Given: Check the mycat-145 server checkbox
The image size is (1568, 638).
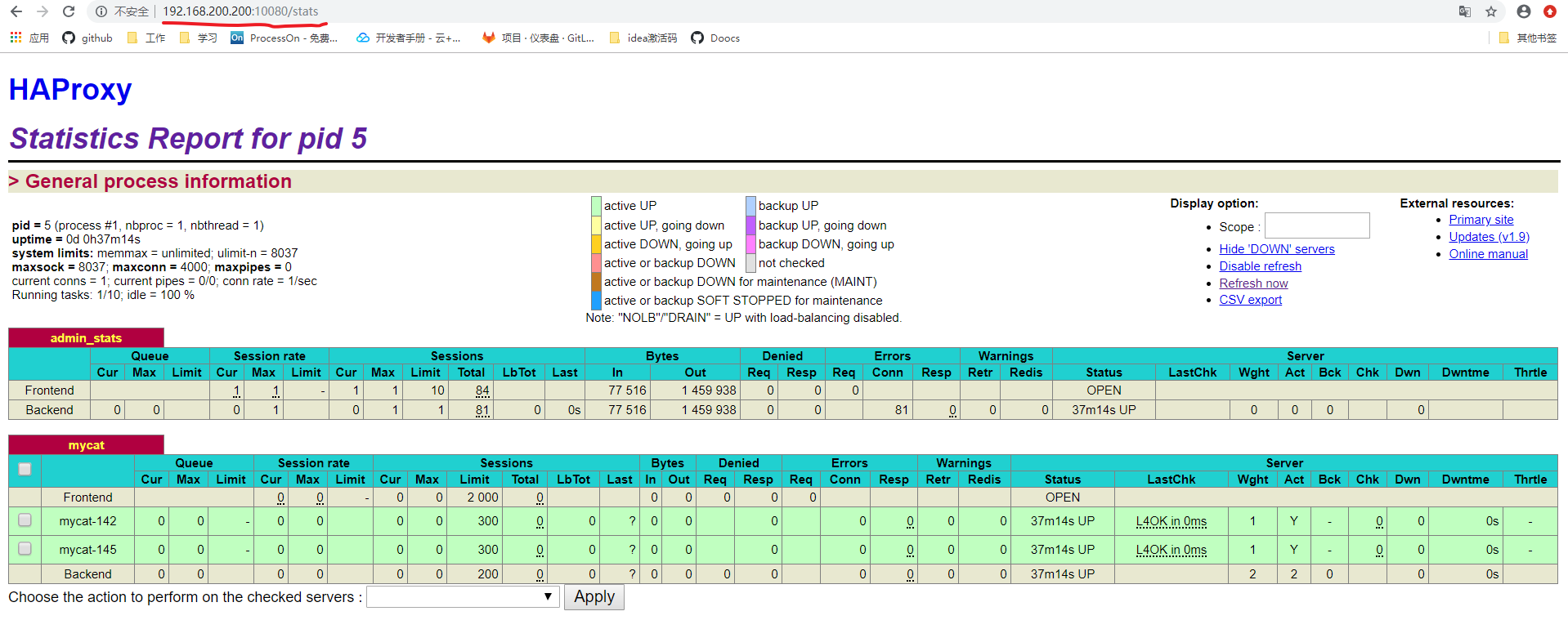Looking at the screenshot, I should [25, 549].
